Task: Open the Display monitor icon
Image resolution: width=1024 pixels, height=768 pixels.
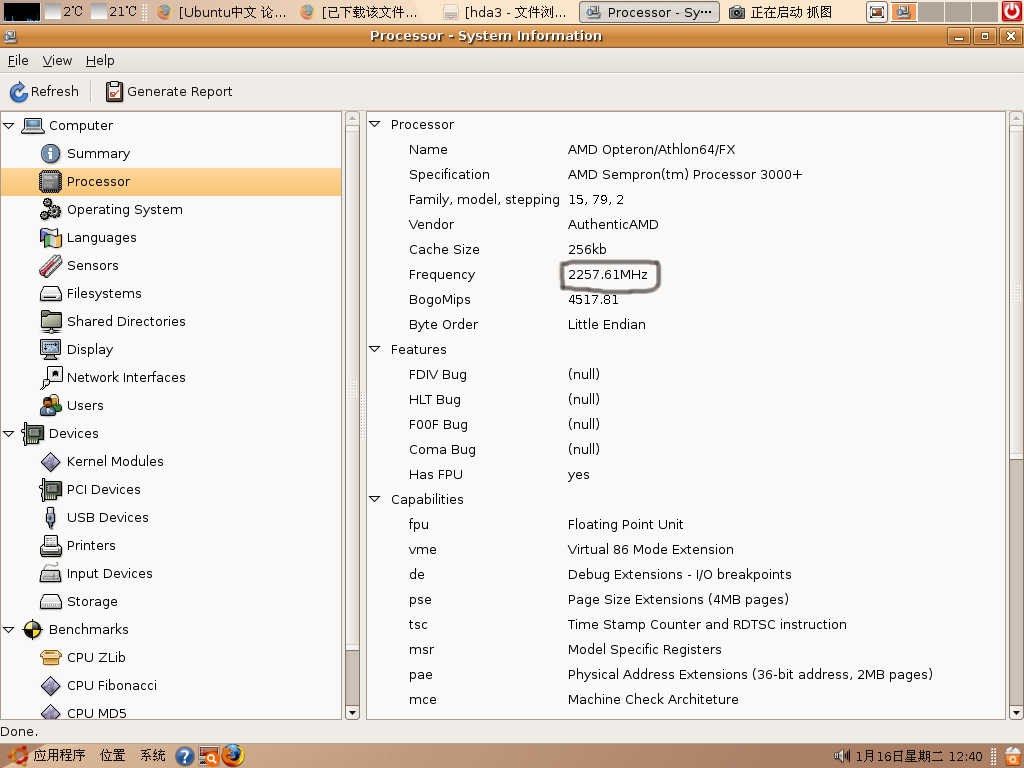Action: 50,349
